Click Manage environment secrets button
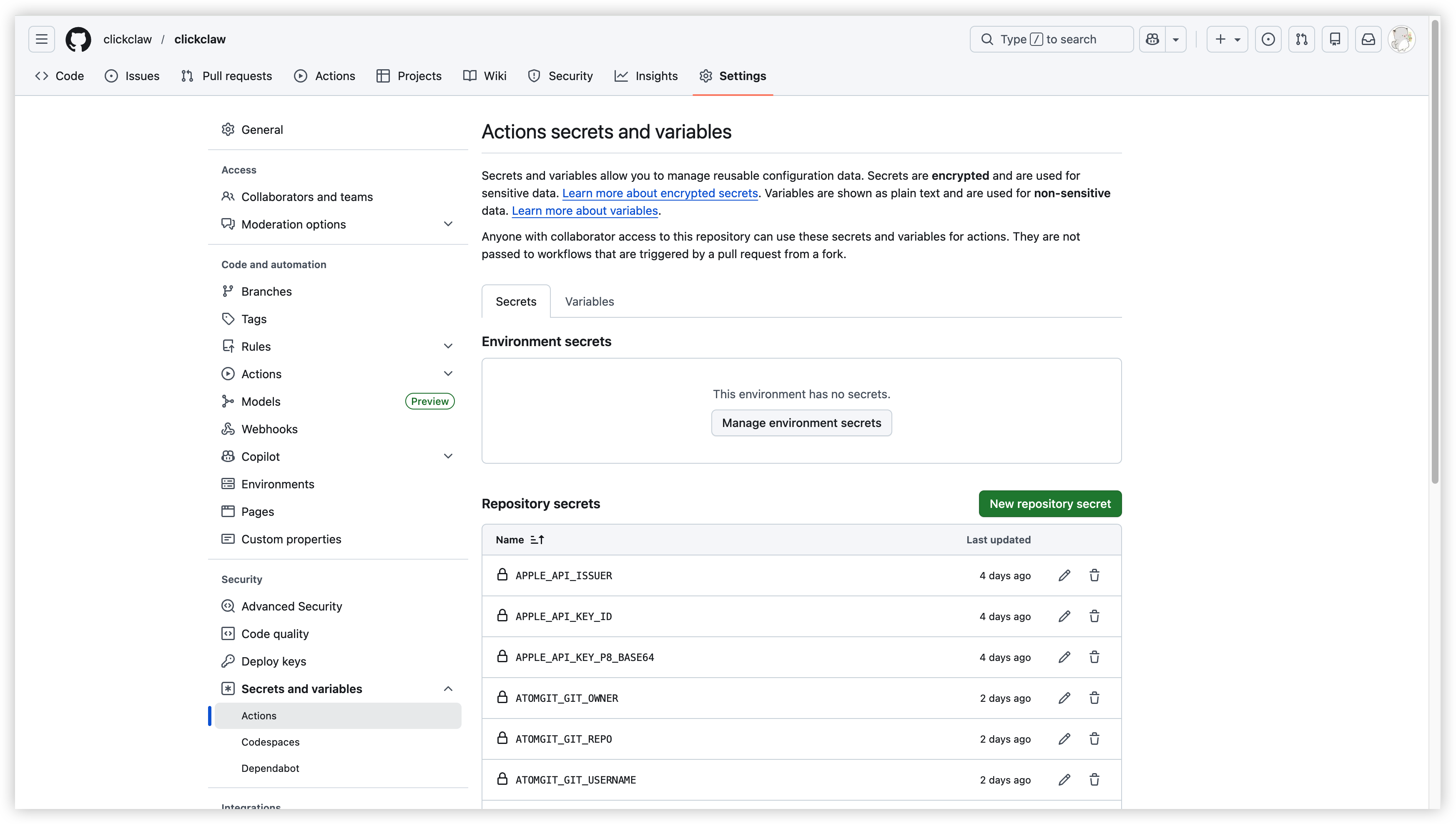Image resolution: width=1456 pixels, height=824 pixels. point(801,423)
